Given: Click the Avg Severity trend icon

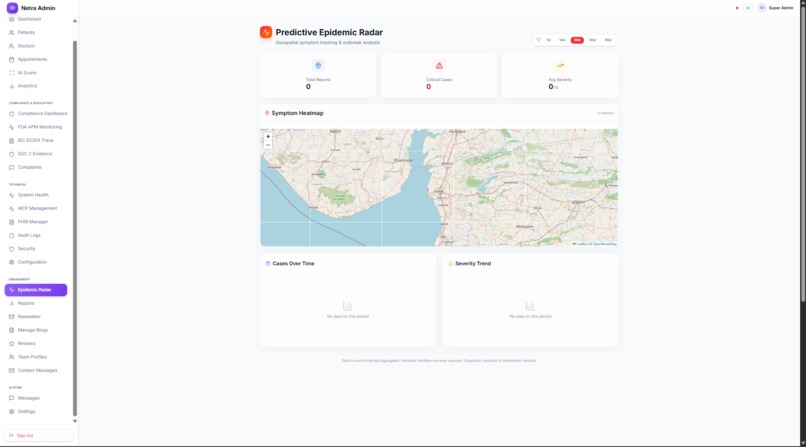Looking at the screenshot, I should pyautogui.click(x=560, y=65).
